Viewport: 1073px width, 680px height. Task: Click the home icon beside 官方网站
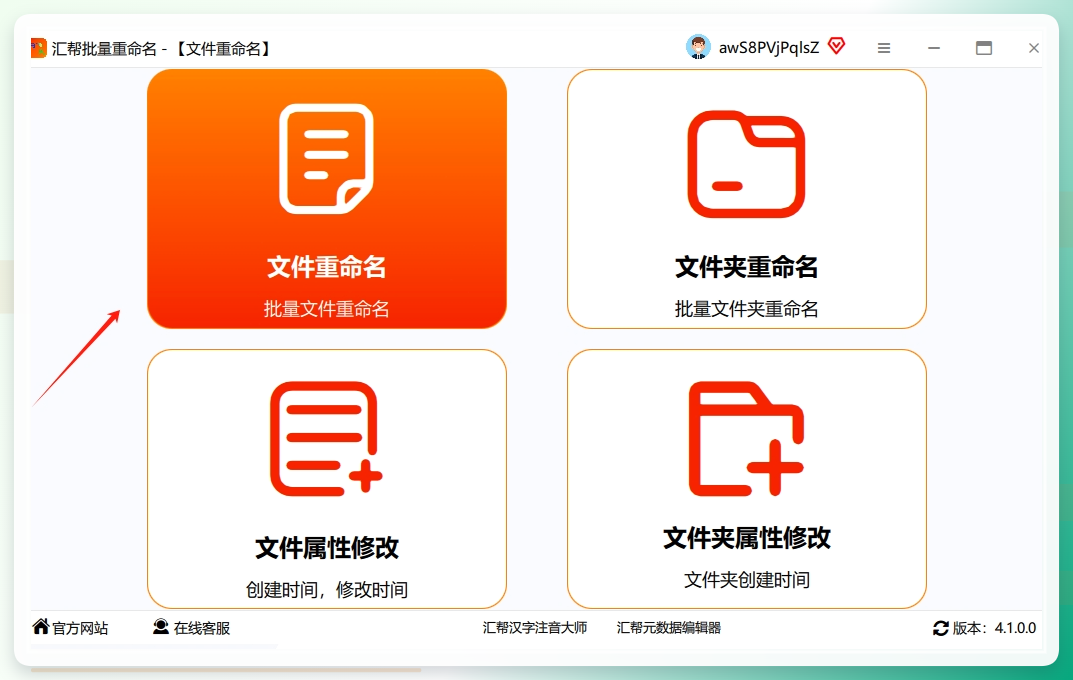pos(41,627)
